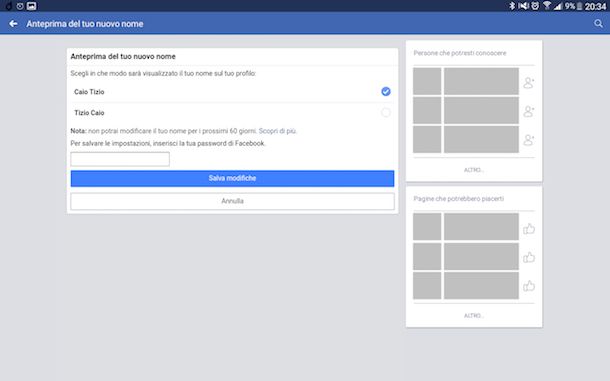610x381 pixels.
Task: Tap the mobile signal strength status icon
Action: 558,6
